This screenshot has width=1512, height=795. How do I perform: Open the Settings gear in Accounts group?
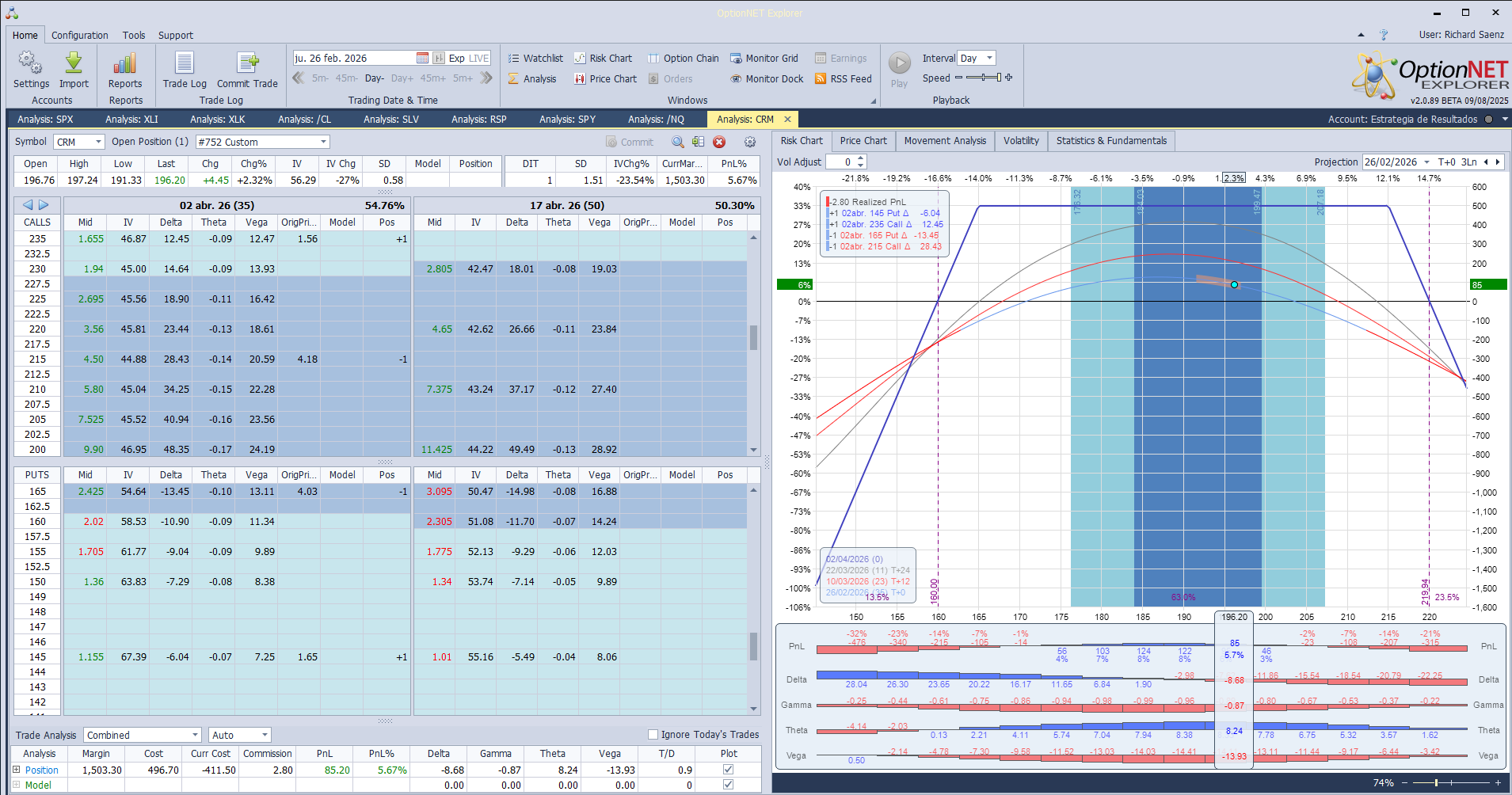(x=31, y=70)
